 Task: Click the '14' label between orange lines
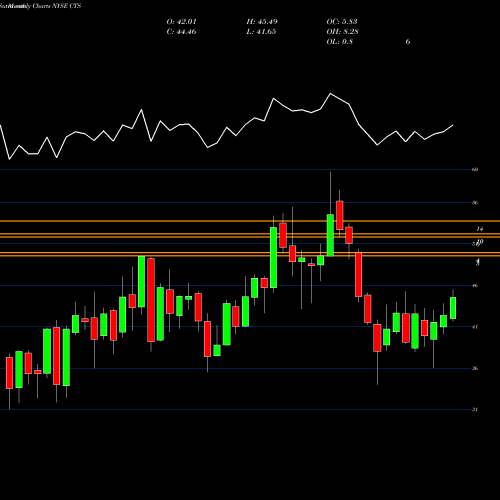pyautogui.click(x=480, y=229)
